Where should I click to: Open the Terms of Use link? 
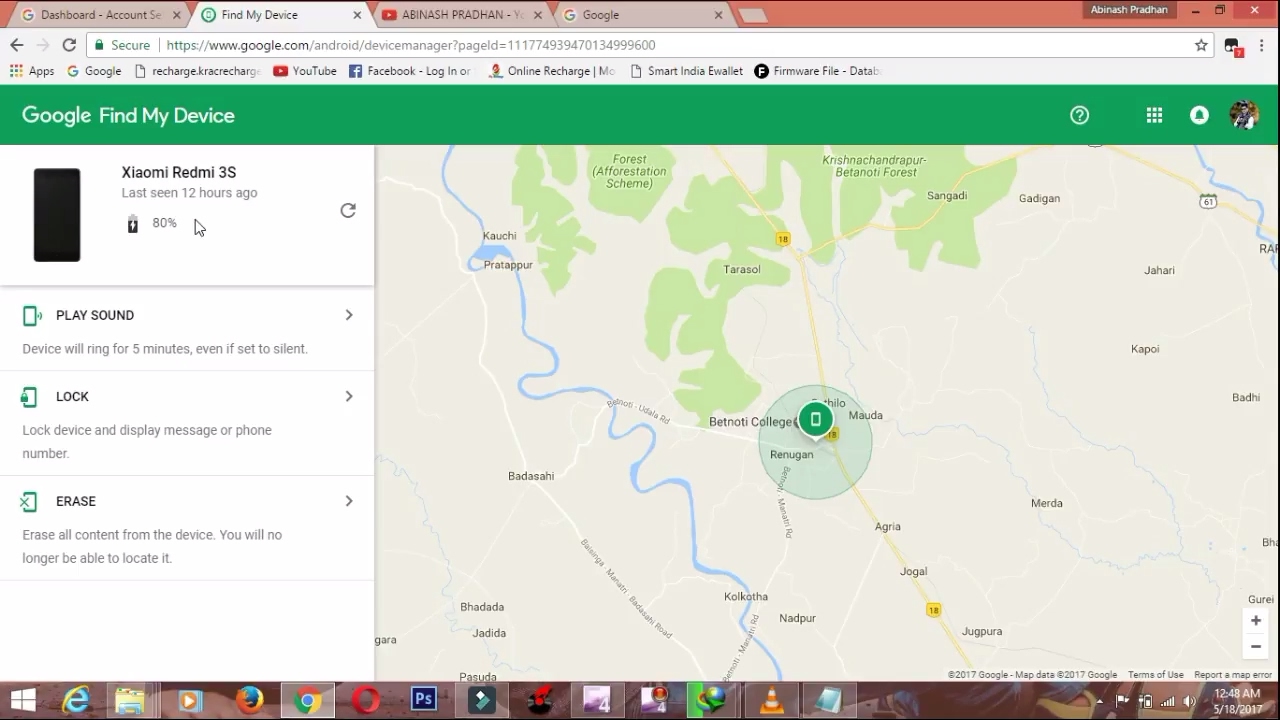(x=1155, y=675)
